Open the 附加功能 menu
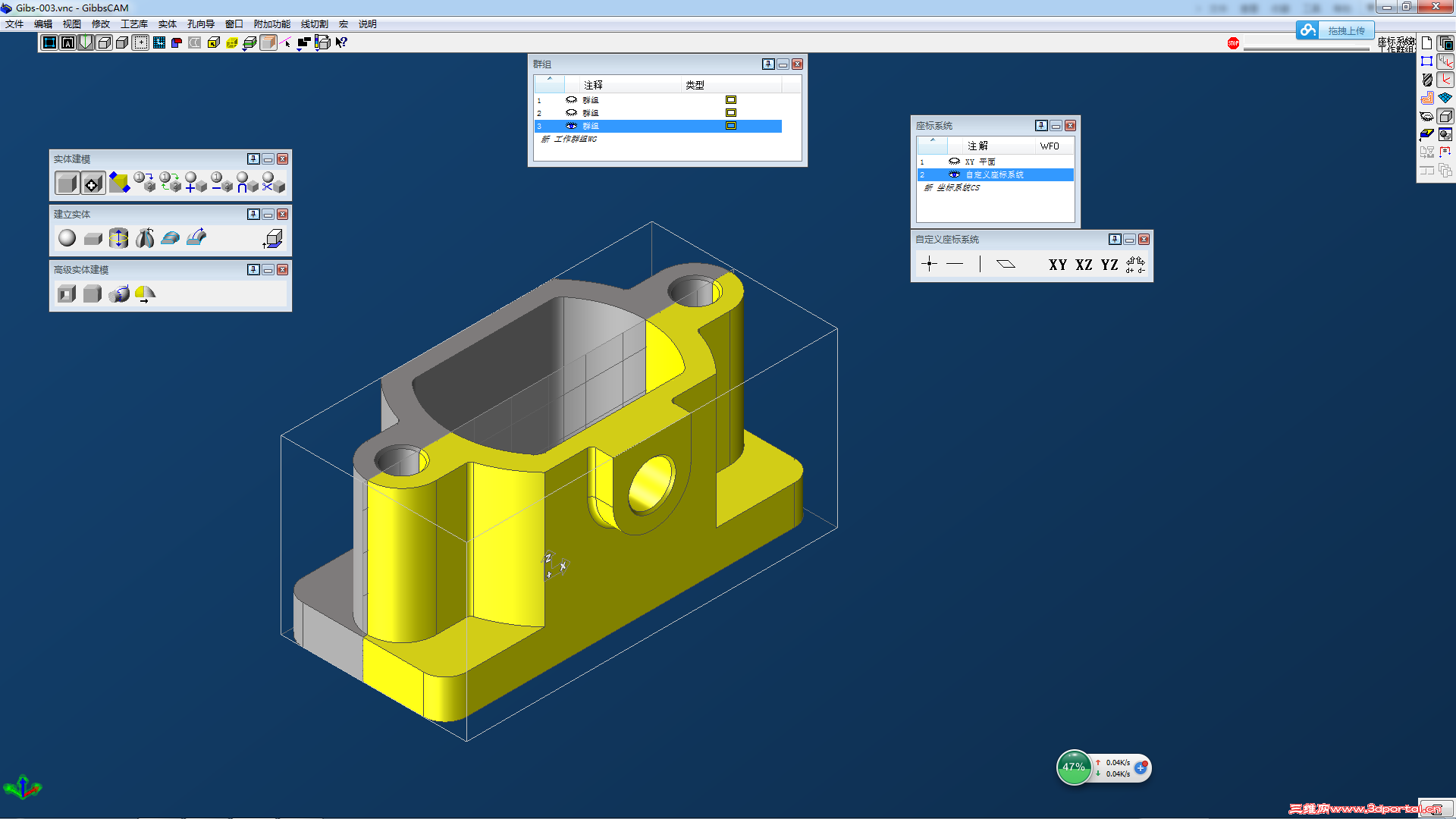 tap(272, 24)
